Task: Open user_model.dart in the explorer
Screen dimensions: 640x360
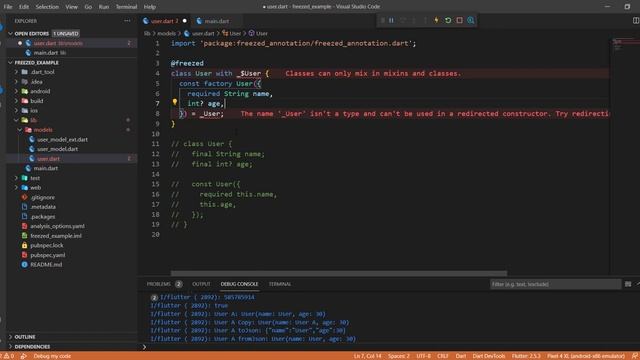Action: pos(57,149)
